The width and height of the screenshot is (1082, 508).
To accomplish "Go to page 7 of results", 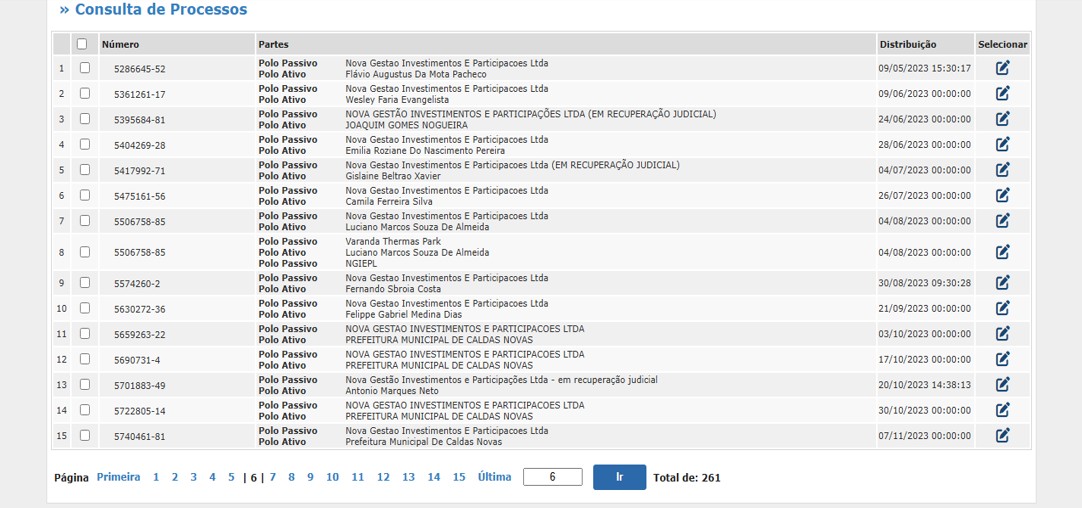I will tap(273, 478).
